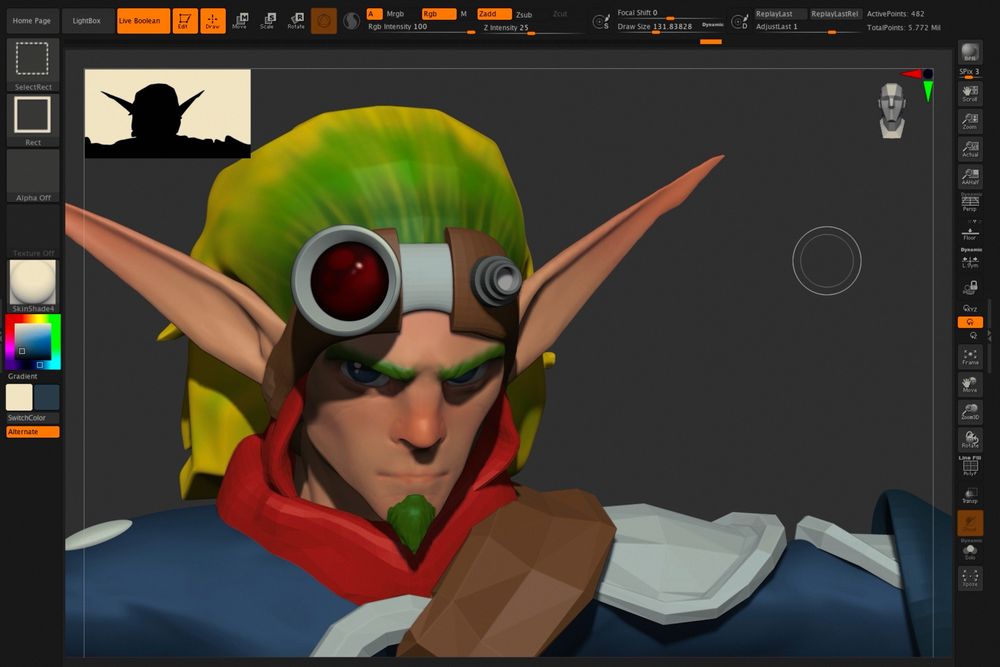Click the Scroll canvas icon
Screen dimensions: 1000x667
click(x=970, y=94)
